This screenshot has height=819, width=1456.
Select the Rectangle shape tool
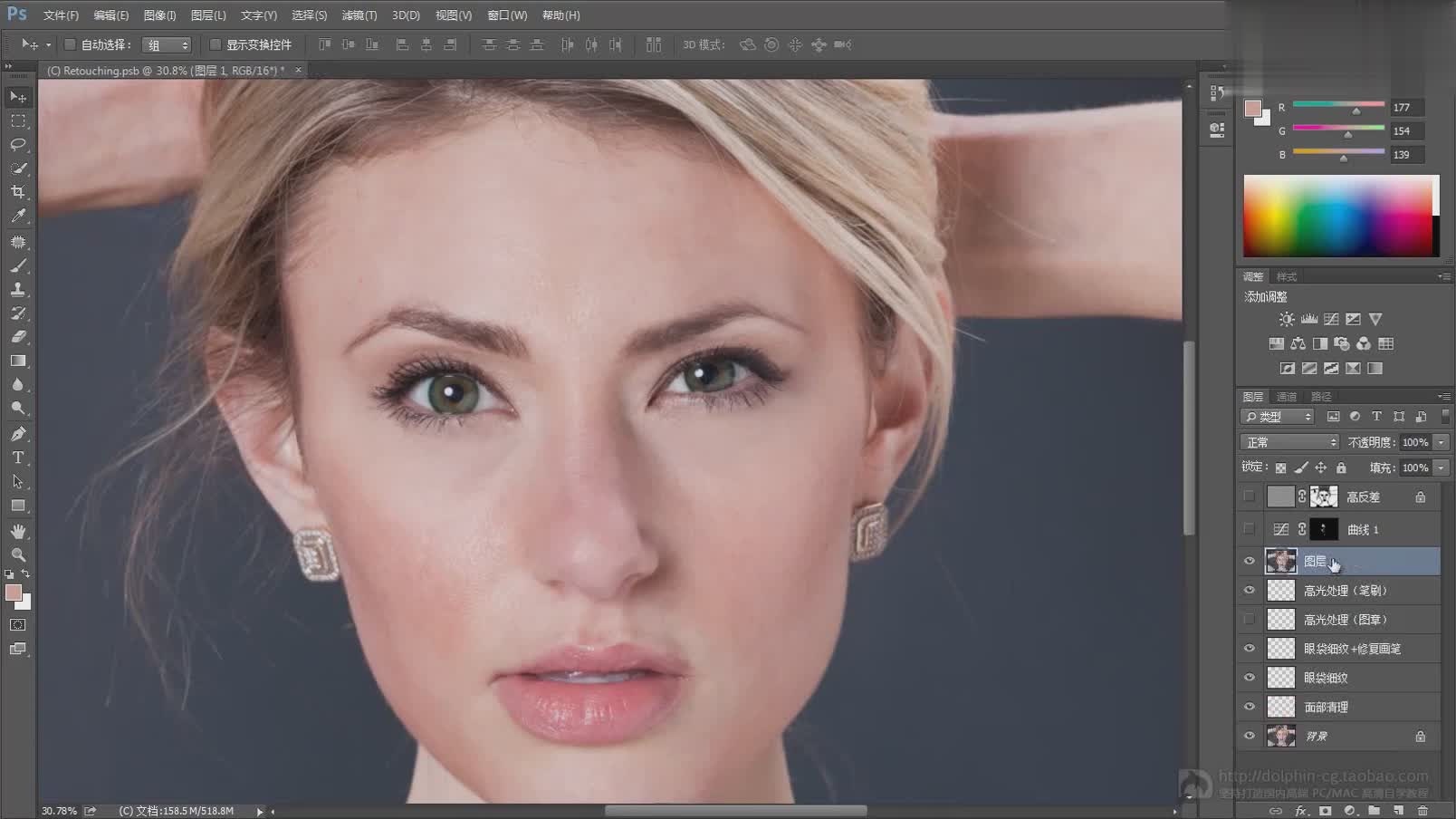coord(18,506)
